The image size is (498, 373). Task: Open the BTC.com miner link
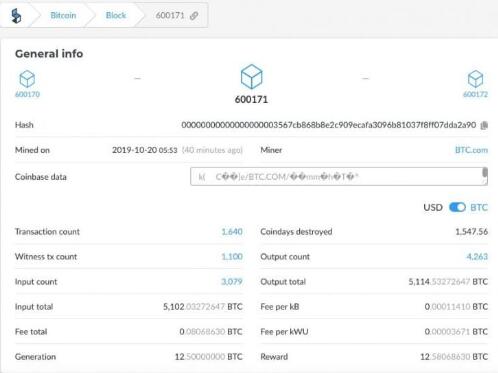pyautogui.click(x=471, y=150)
